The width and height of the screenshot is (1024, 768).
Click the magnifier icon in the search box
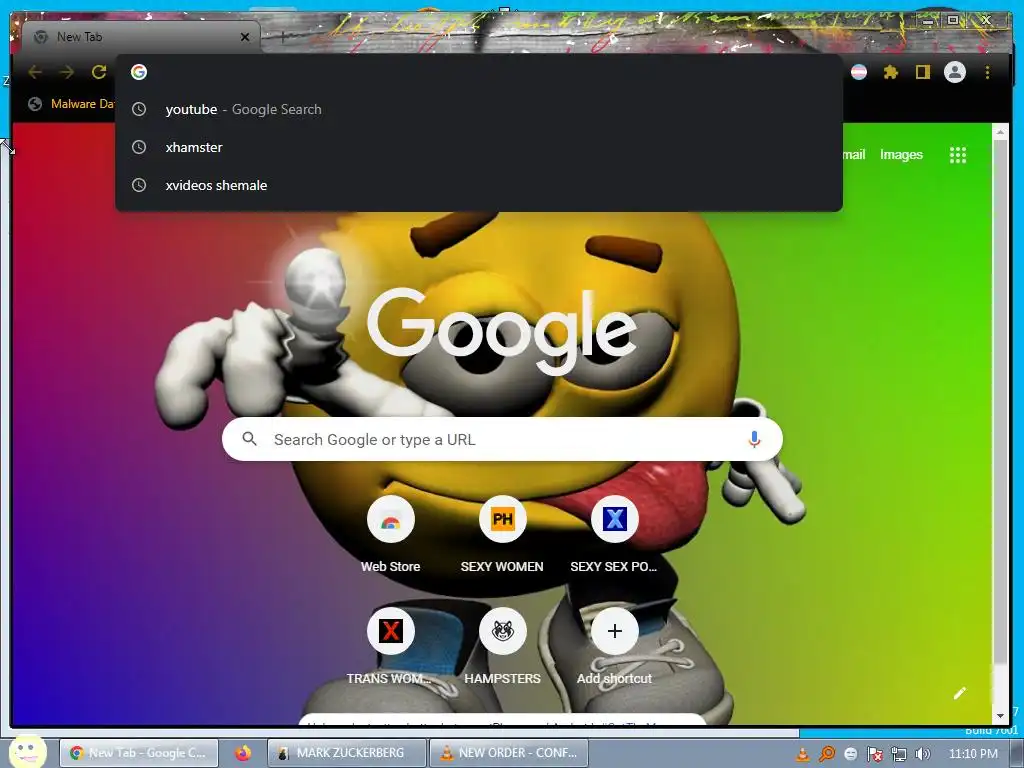point(249,439)
